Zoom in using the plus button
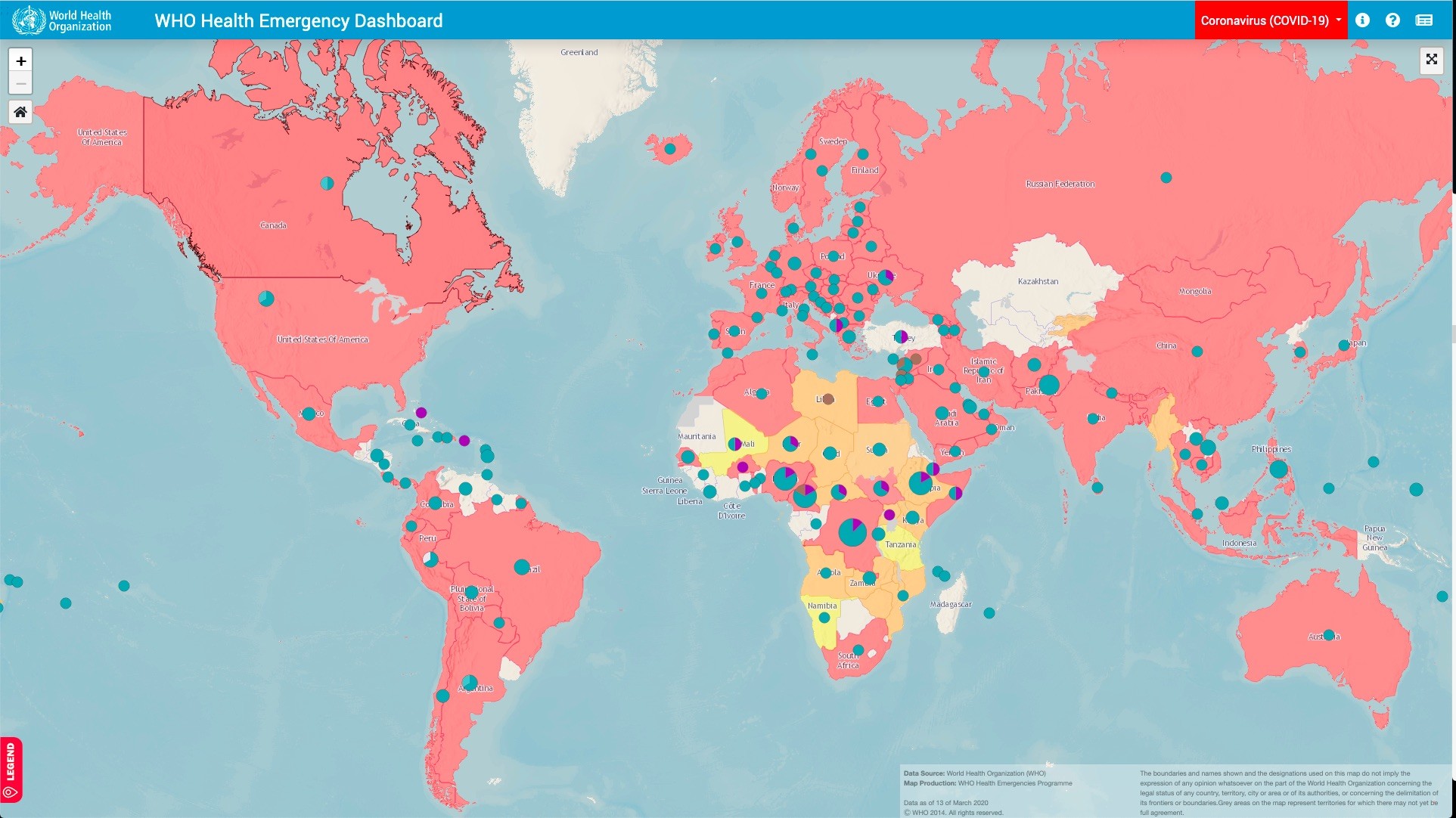The image size is (1456, 818). (x=20, y=61)
